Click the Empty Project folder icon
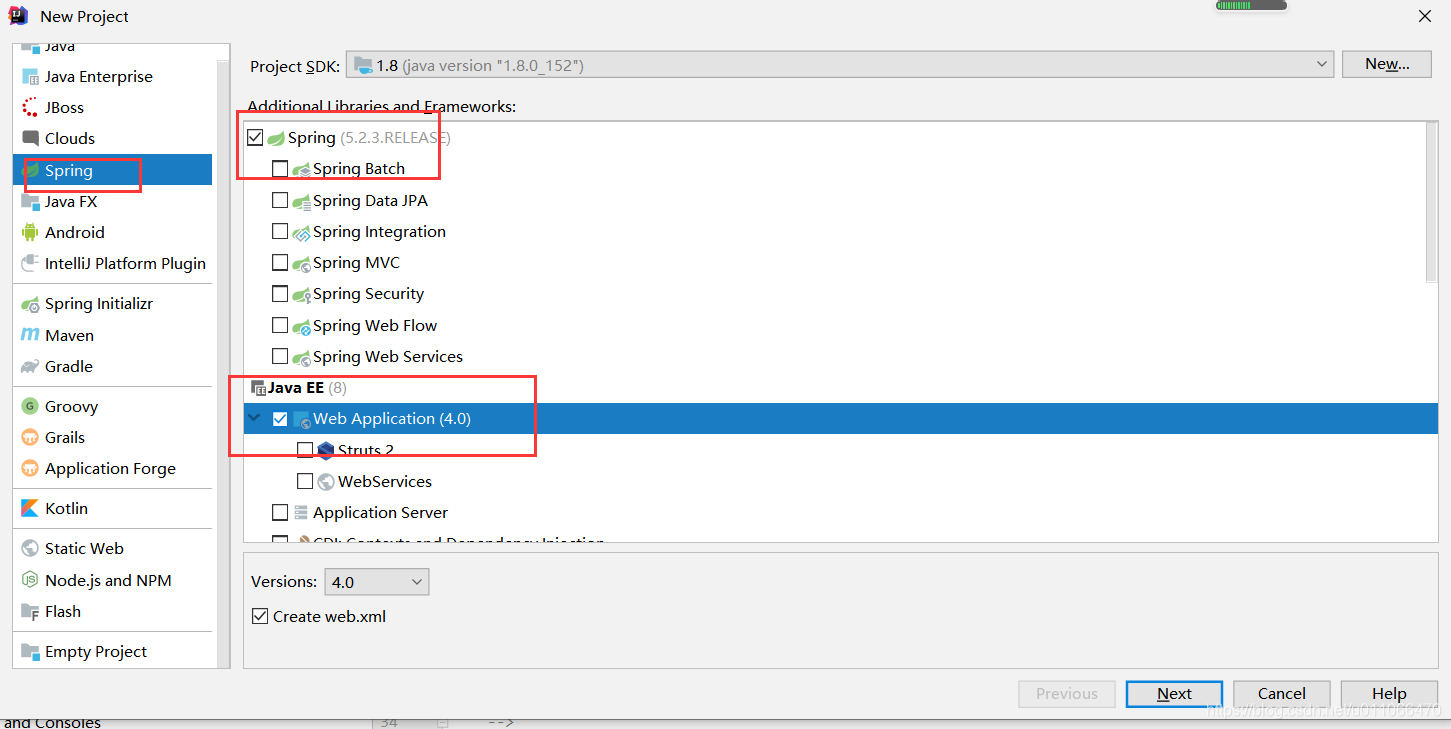The image size is (1451, 729). coord(30,652)
